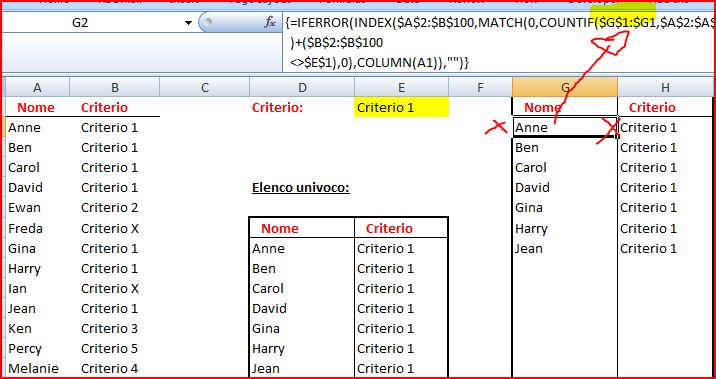Click 'Gina' in column D table

point(266,329)
